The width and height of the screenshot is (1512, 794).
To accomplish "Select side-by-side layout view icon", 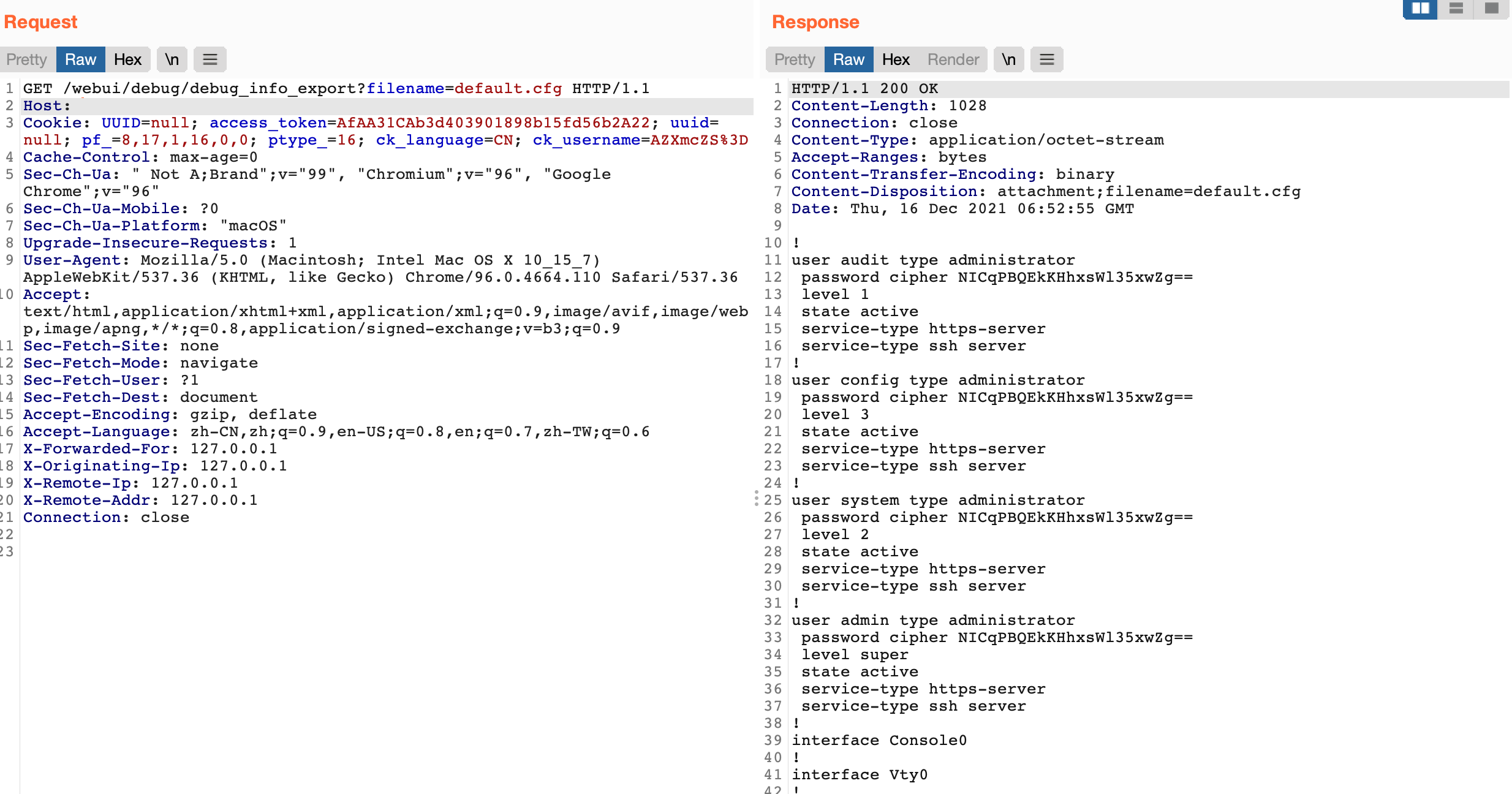I will click(x=1420, y=9).
